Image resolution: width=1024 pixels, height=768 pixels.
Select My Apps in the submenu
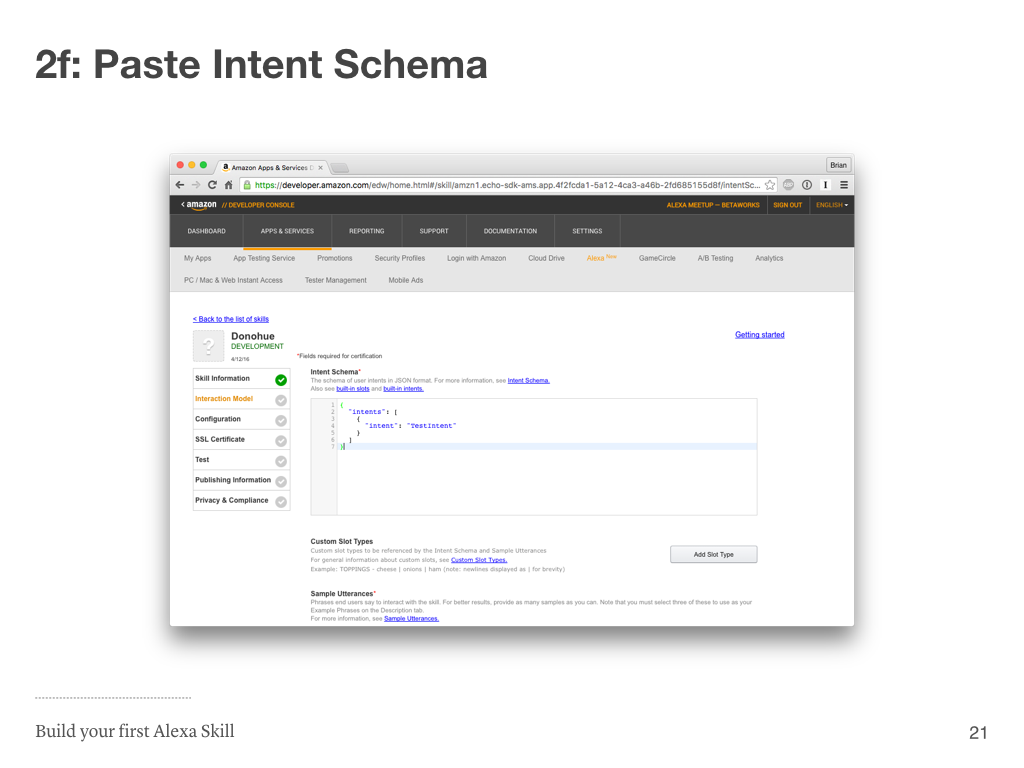(x=197, y=259)
